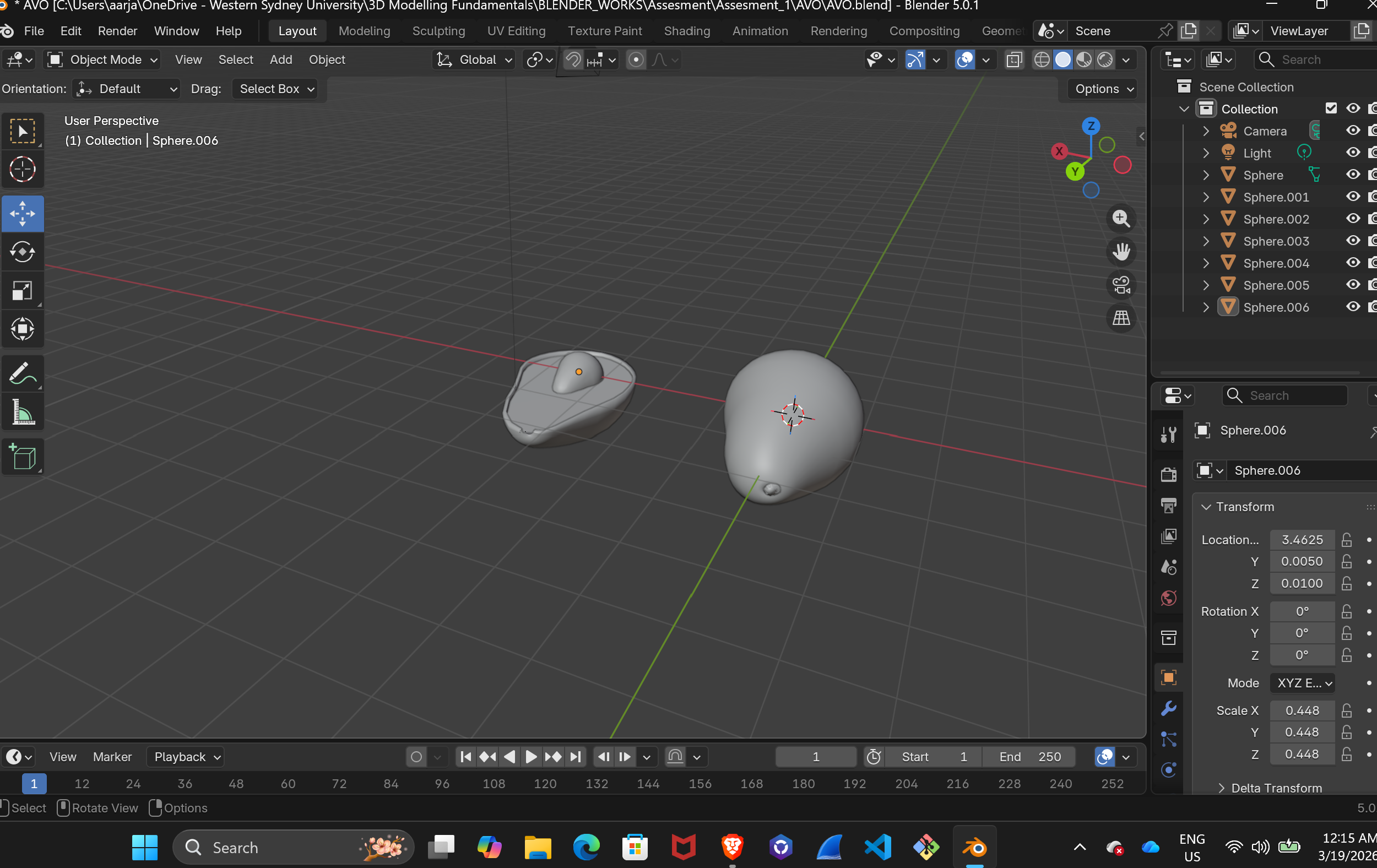Open the viewport Options button
This screenshot has height=868, width=1377.
tap(1103, 89)
